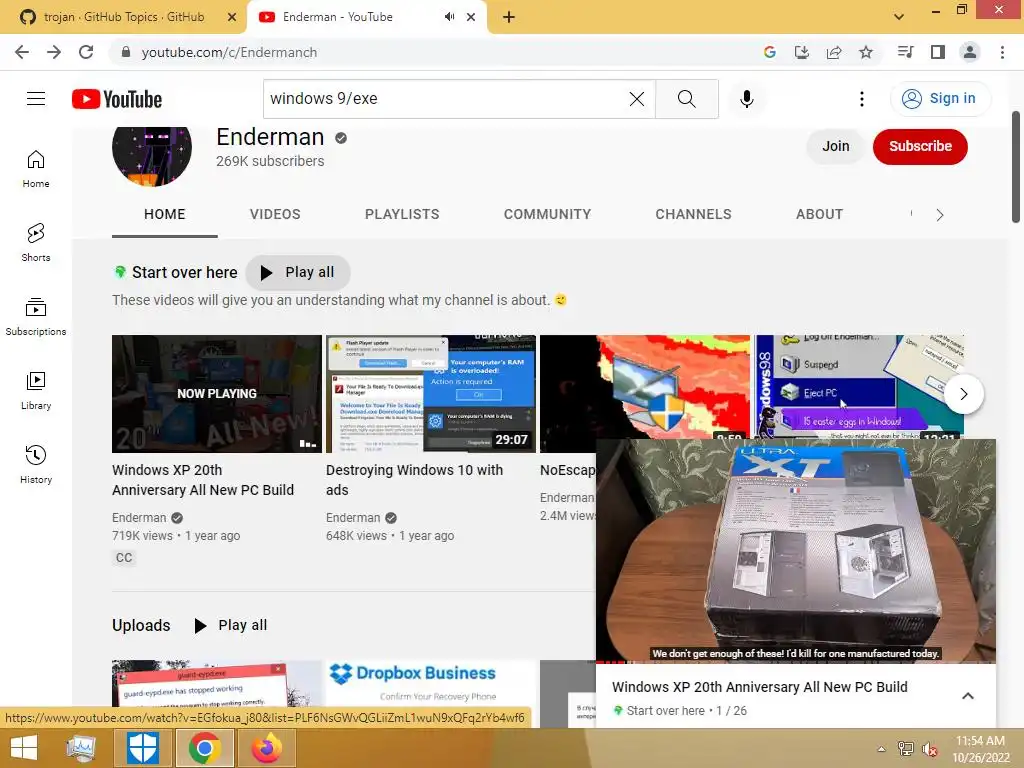The width and height of the screenshot is (1024, 768).
Task: Click the search magnifier button
Action: click(x=686, y=99)
